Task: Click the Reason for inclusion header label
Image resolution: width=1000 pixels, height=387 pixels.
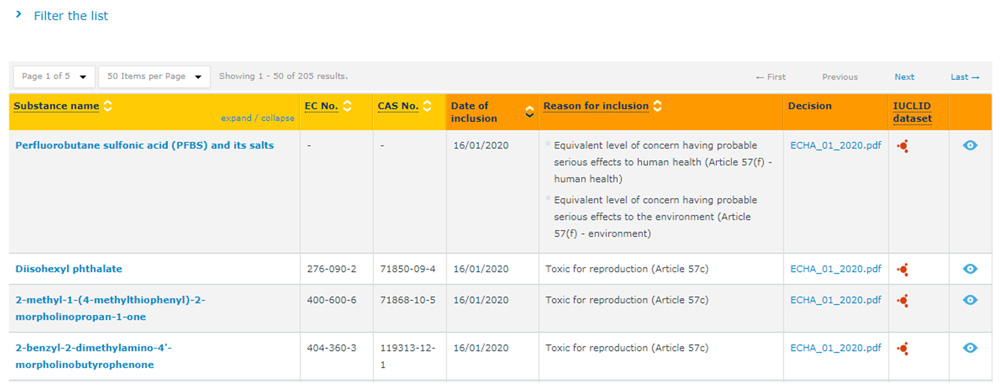Action: click(596, 106)
